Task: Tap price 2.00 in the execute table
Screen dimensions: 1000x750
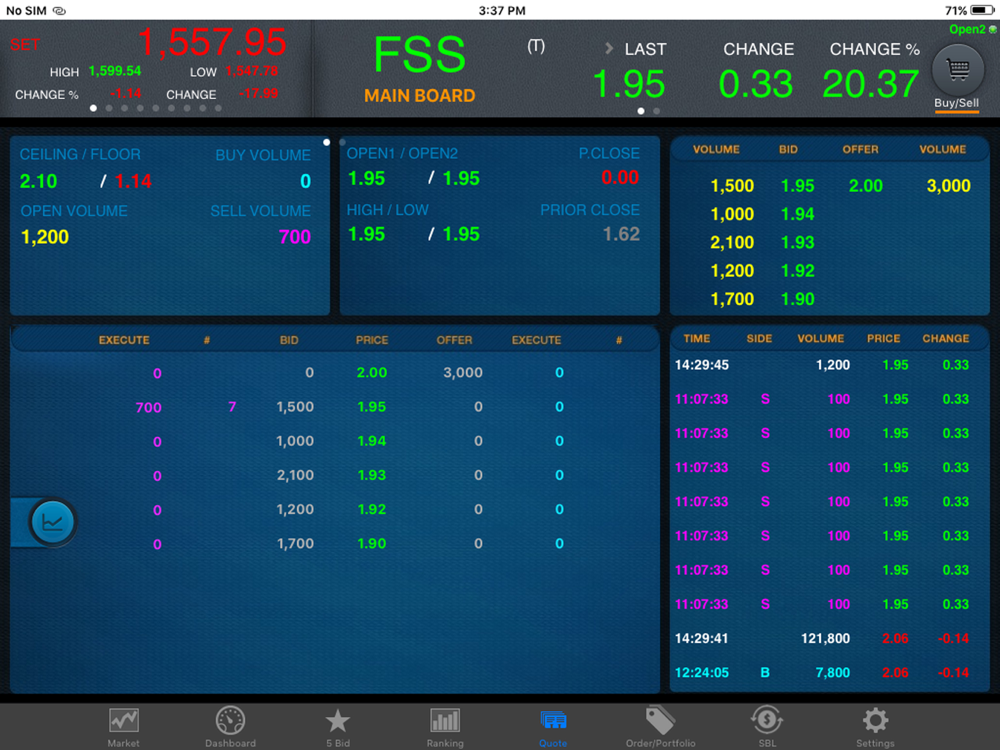Action: tap(372, 372)
